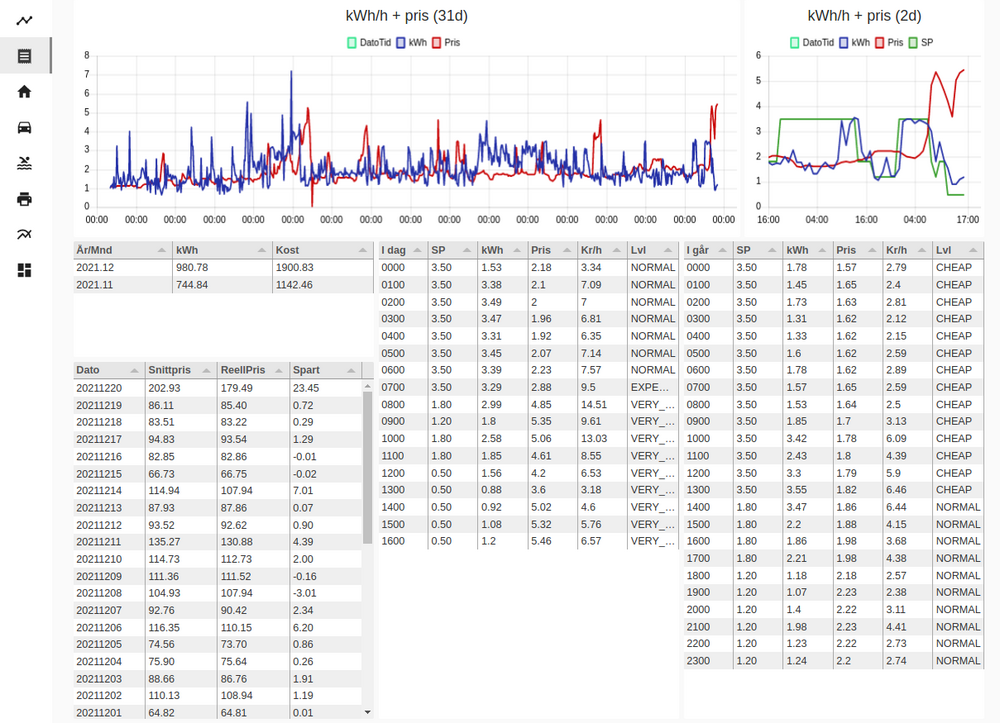Toggle SP series in the 2d chart legend
The image size is (1000, 723).
(919, 43)
